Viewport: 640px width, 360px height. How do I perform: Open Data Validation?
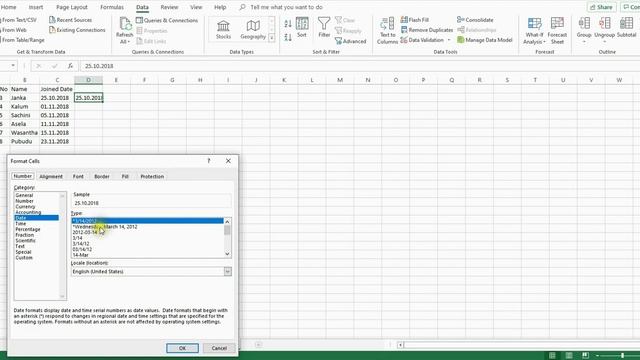pyautogui.click(x=422, y=40)
